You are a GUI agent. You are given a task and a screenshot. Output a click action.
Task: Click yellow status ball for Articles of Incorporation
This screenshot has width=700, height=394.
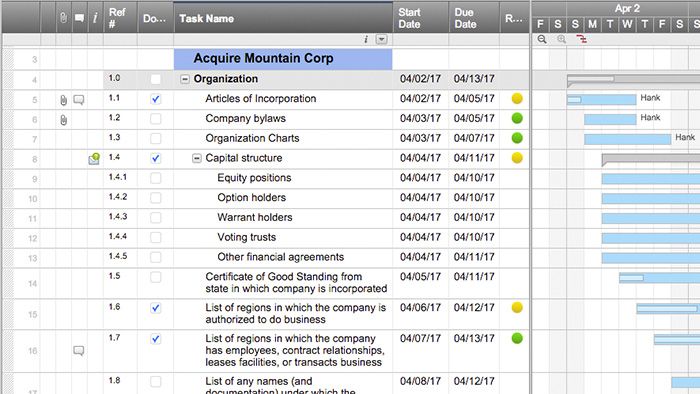517,99
